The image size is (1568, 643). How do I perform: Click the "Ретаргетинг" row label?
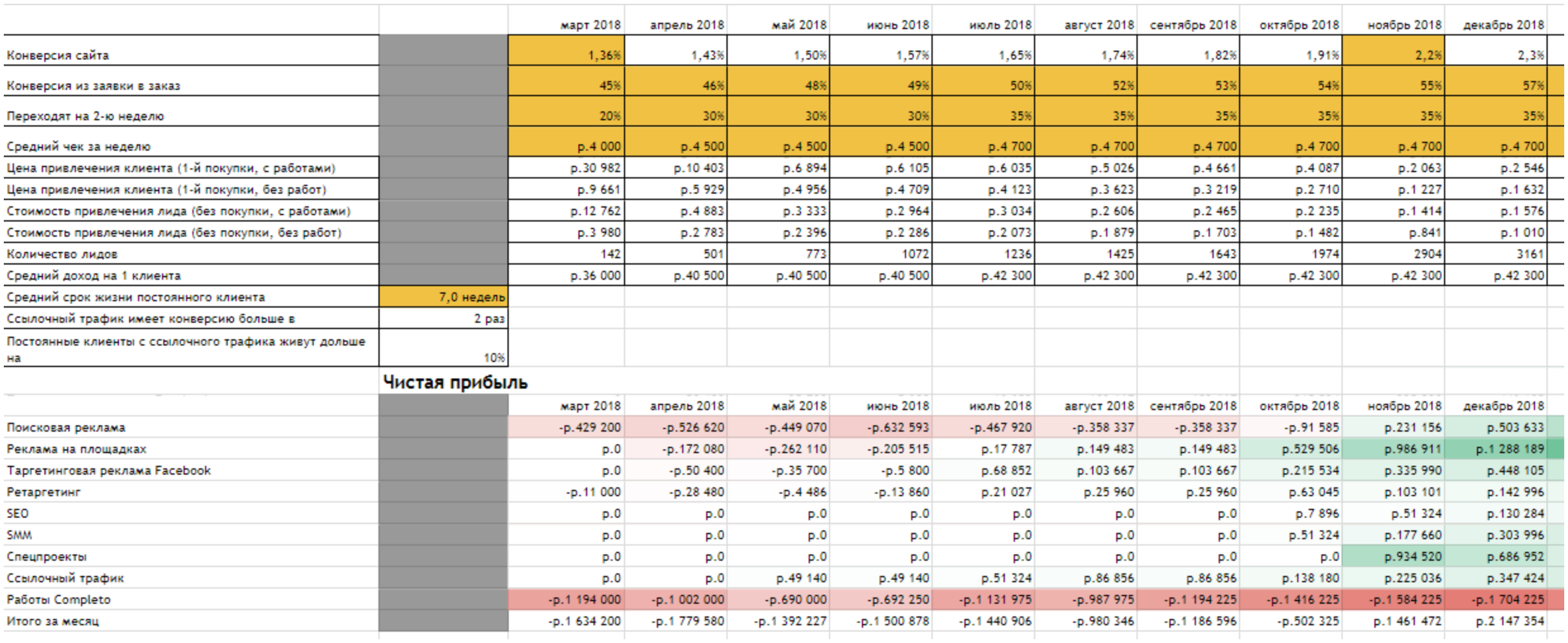tap(44, 492)
